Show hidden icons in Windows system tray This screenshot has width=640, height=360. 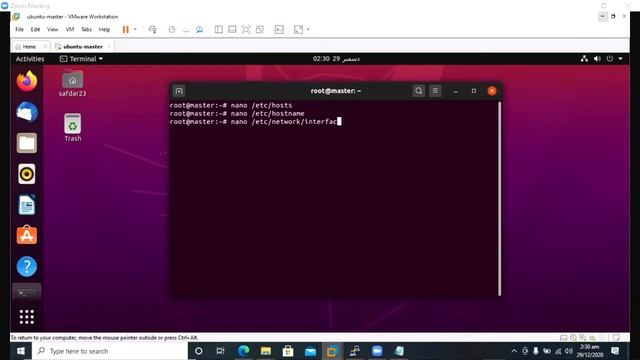pyautogui.click(x=514, y=351)
